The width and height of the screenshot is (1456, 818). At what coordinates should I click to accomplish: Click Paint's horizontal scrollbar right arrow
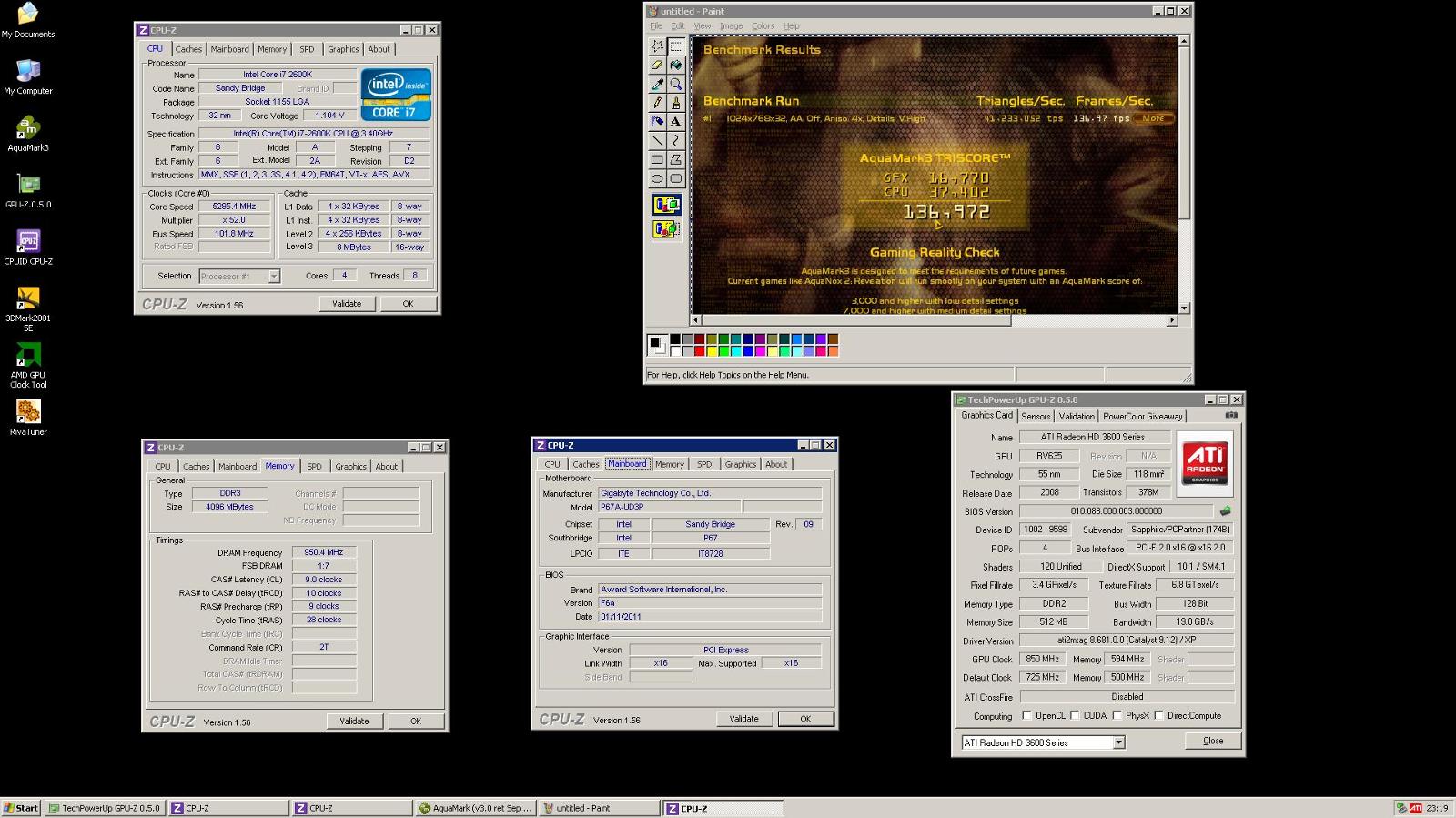(1172, 320)
